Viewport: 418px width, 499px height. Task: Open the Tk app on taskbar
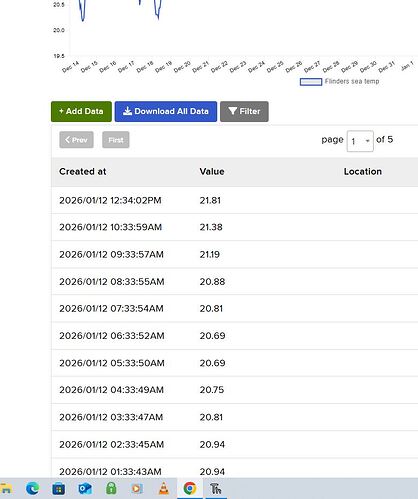[x=216, y=489]
